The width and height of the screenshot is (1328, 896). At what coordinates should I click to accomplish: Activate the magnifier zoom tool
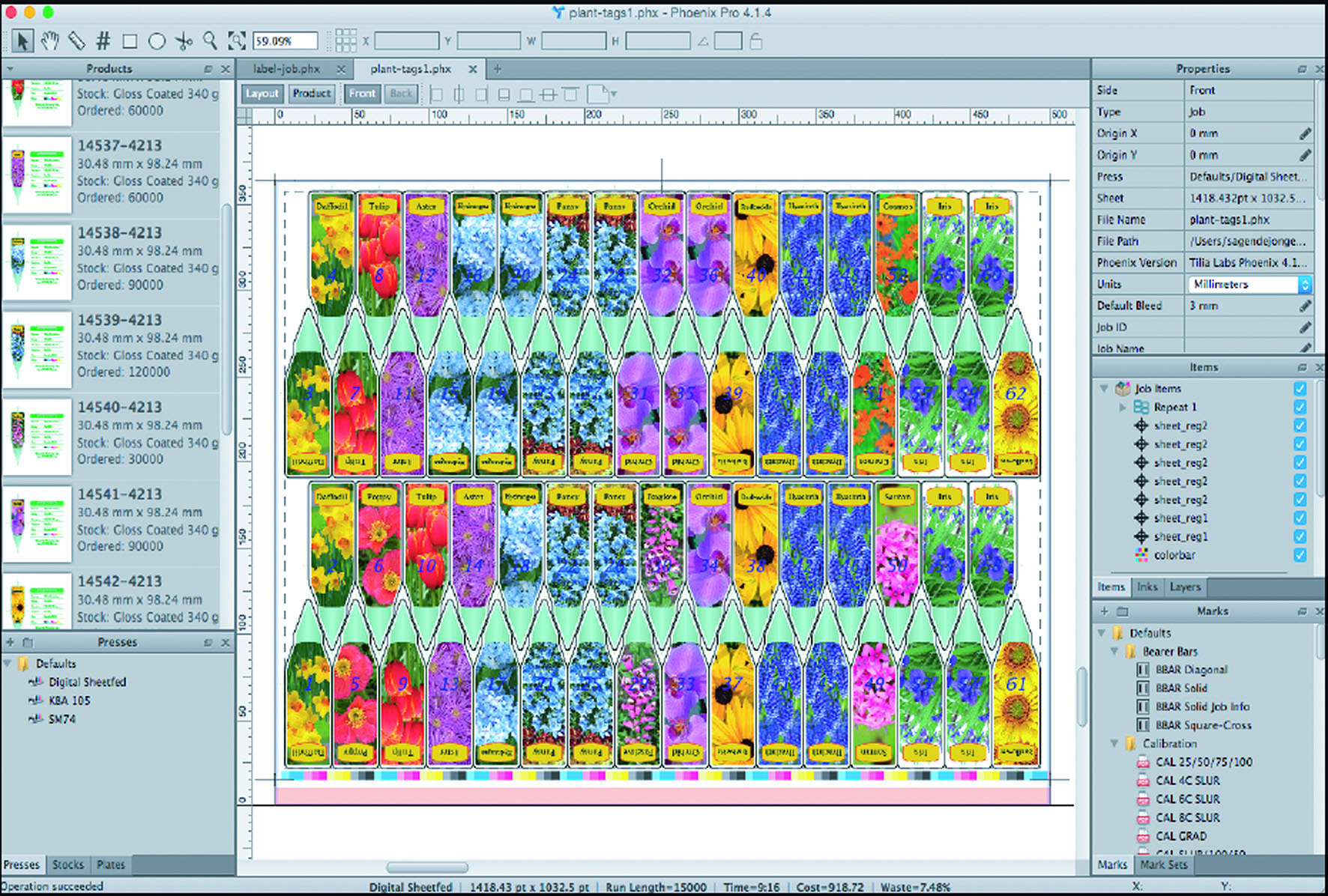coord(211,40)
